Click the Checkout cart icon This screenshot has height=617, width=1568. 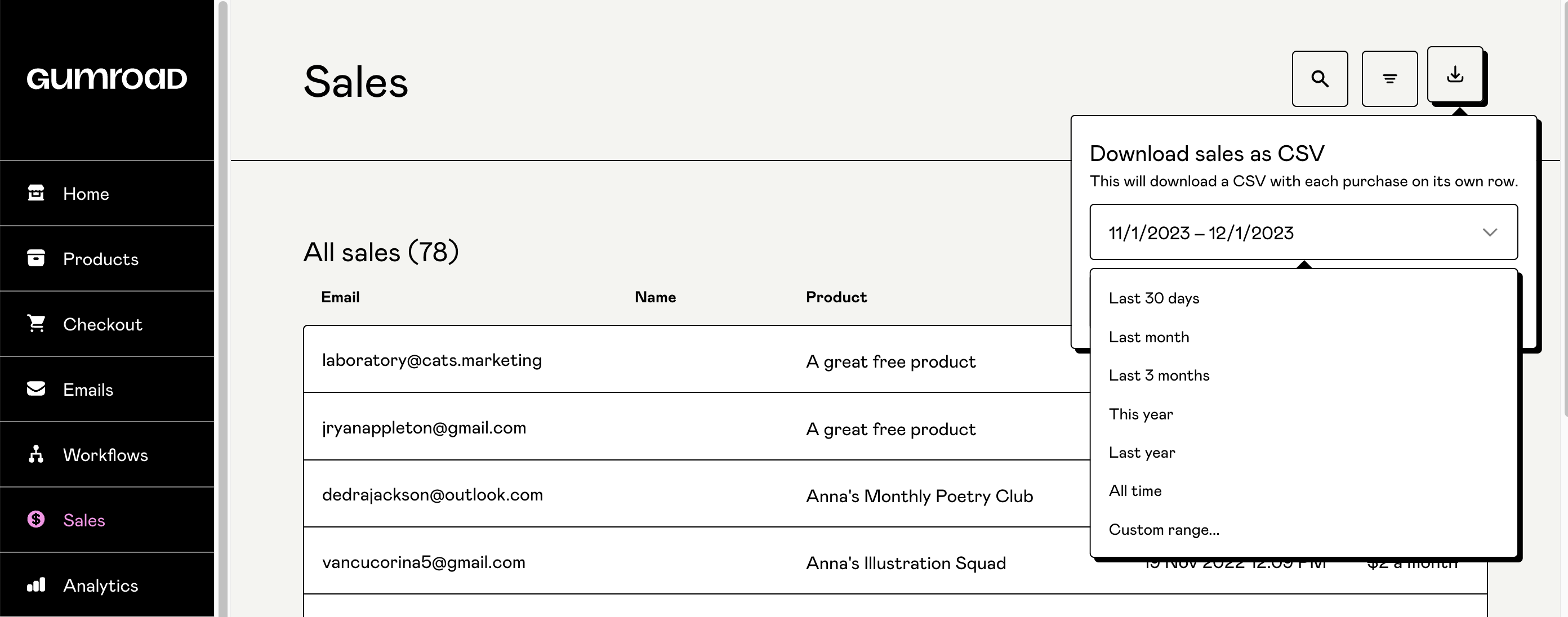point(36,323)
